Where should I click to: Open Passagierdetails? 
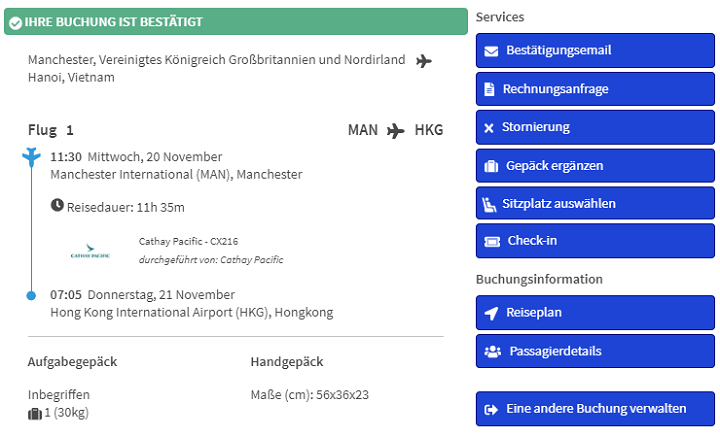tap(595, 351)
